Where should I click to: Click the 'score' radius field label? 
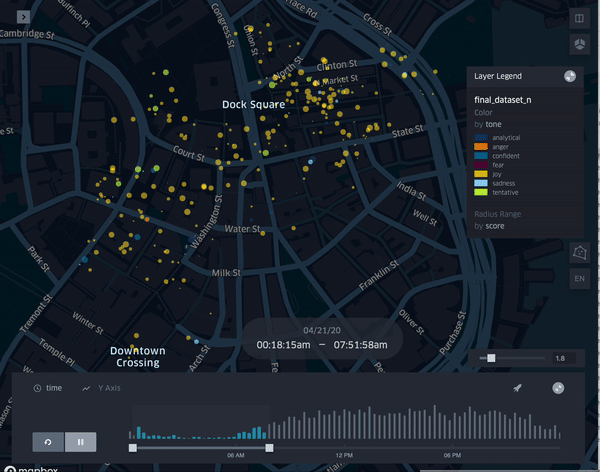click(495, 226)
